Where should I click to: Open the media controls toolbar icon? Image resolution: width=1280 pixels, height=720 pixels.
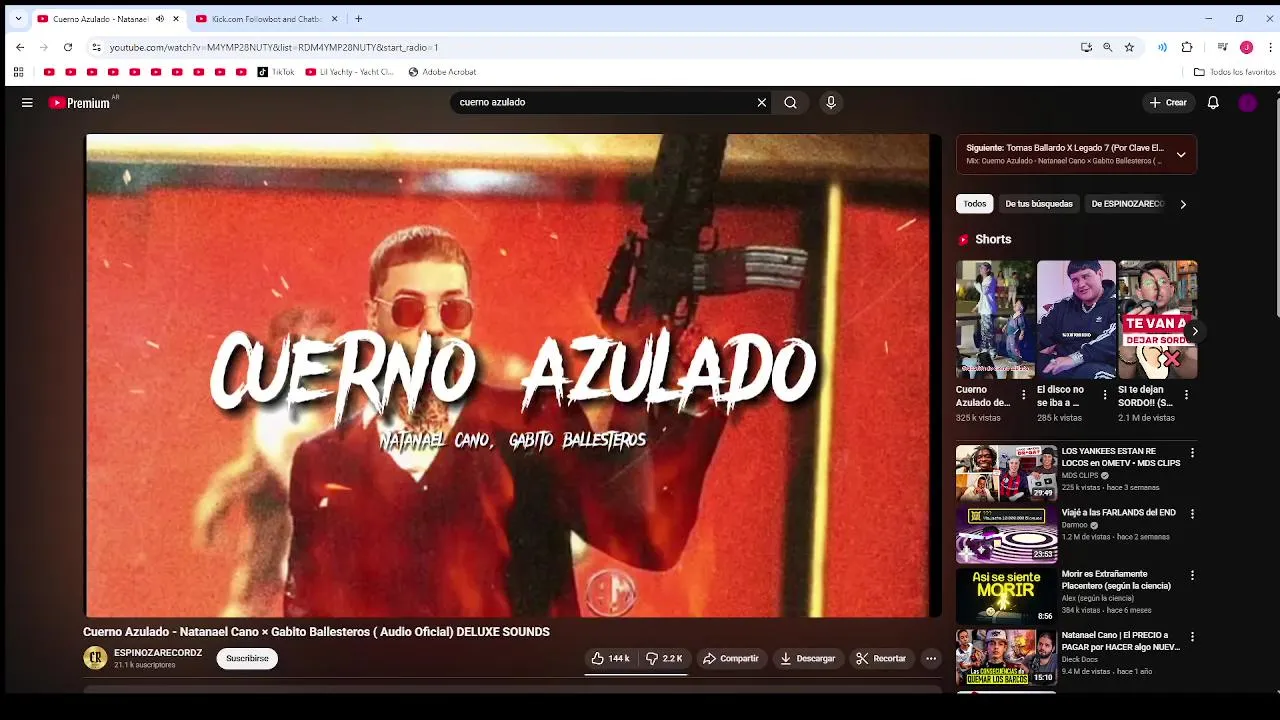pos(1222,47)
